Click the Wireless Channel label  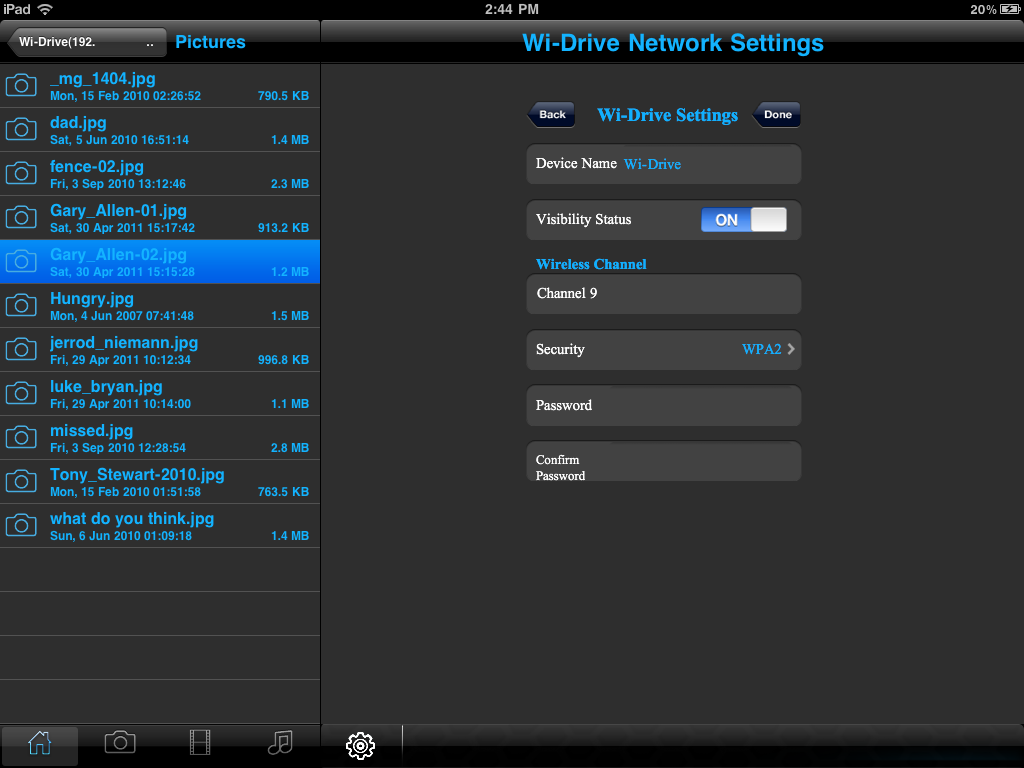591,264
